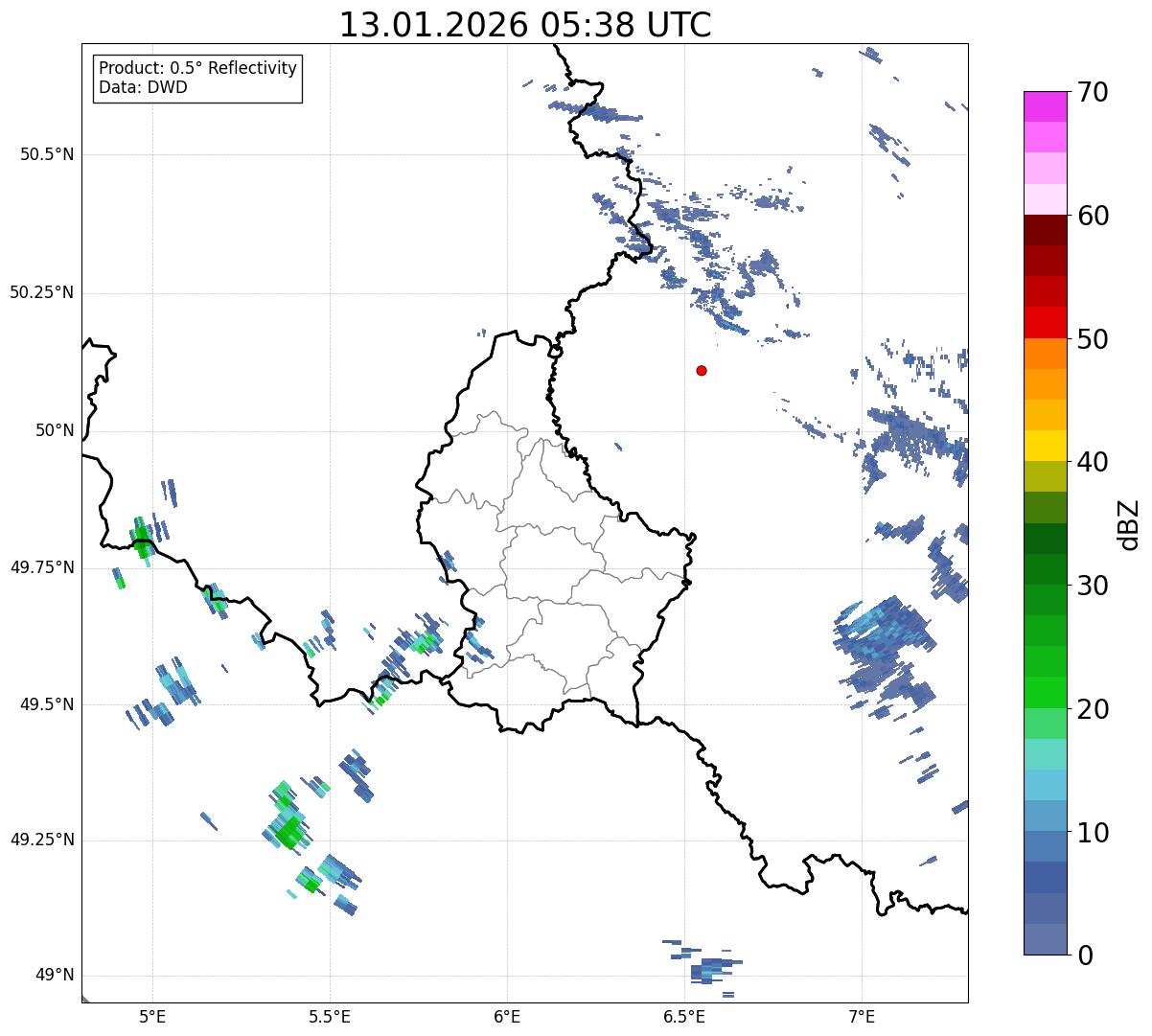Click the colorbar label 70
This screenshot has width=1152, height=1036.
(x=1093, y=92)
